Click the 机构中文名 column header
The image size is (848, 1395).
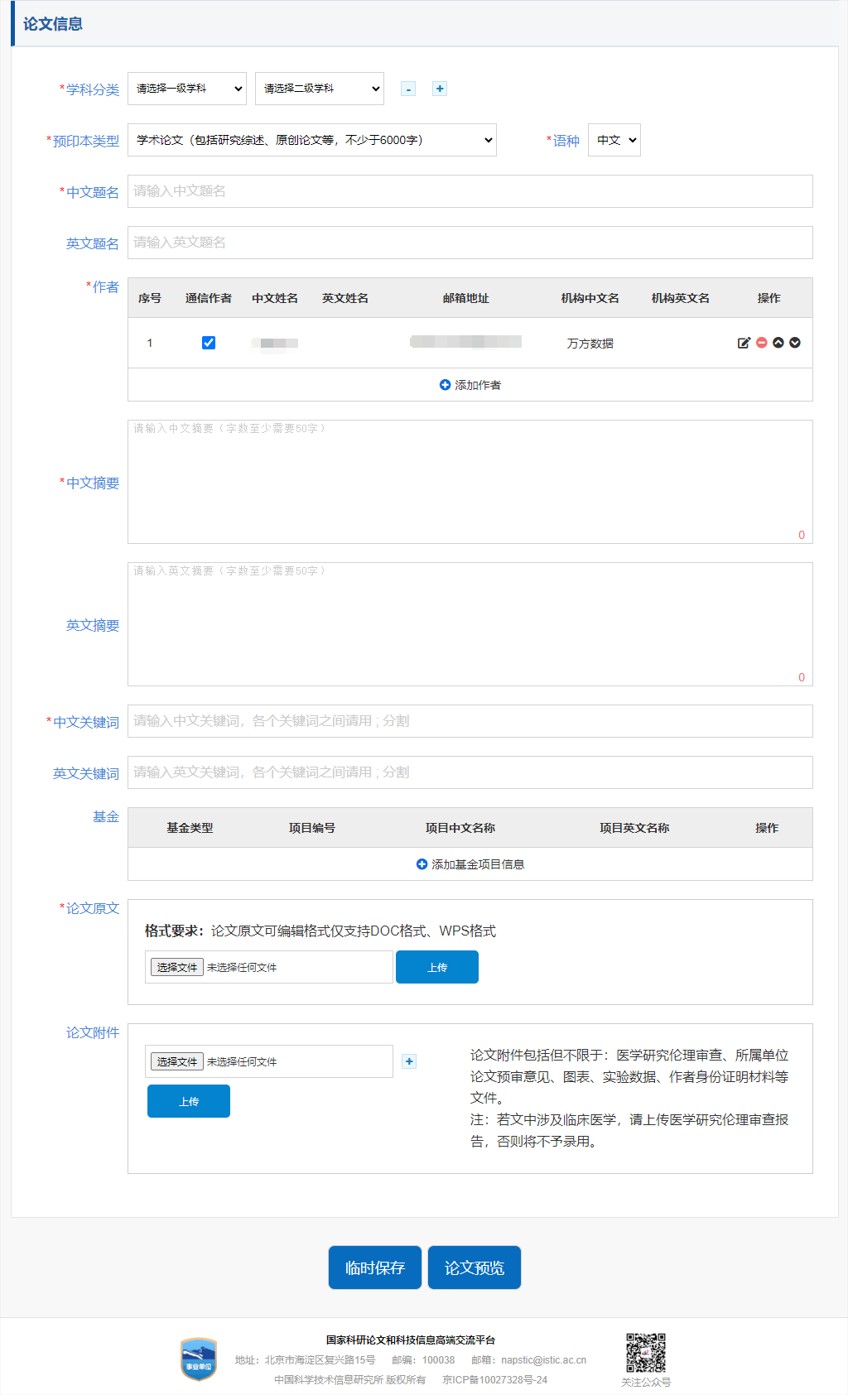click(x=590, y=298)
